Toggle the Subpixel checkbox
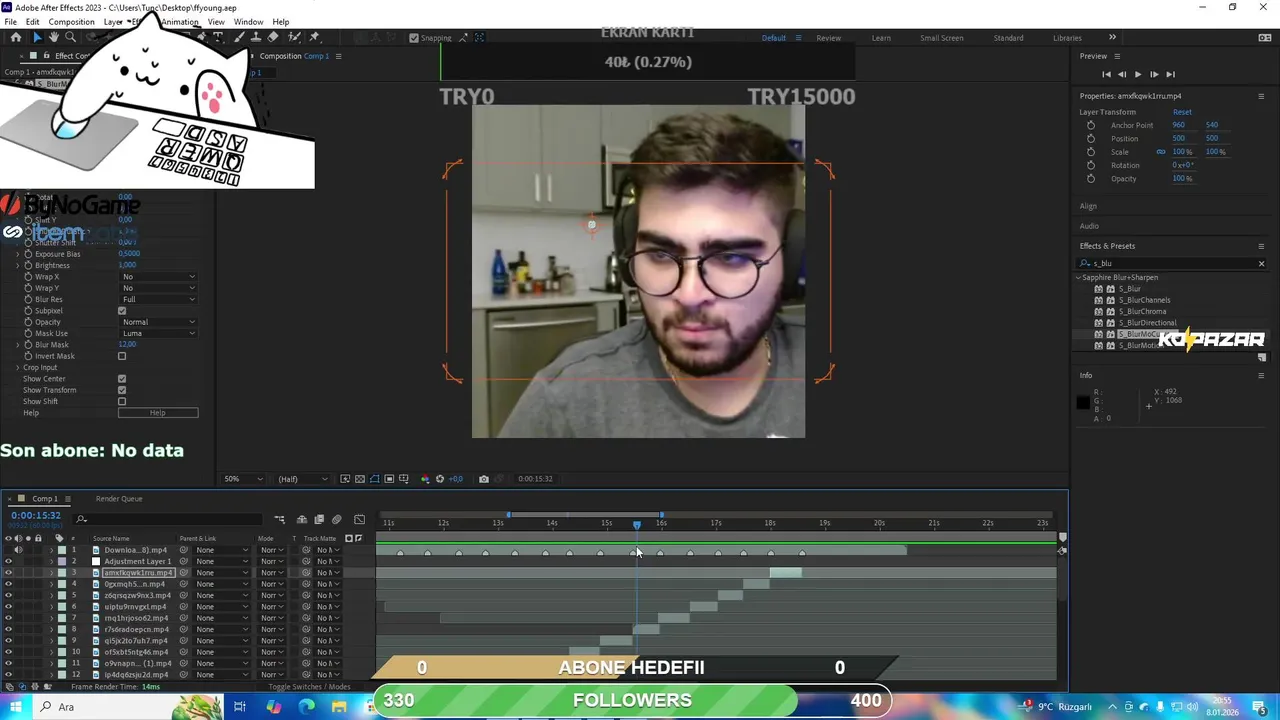This screenshot has width=1280, height=720. [x=122, y=311]
